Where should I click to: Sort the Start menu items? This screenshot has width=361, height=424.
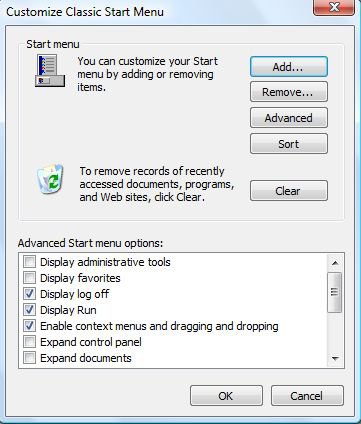point(289,144)
